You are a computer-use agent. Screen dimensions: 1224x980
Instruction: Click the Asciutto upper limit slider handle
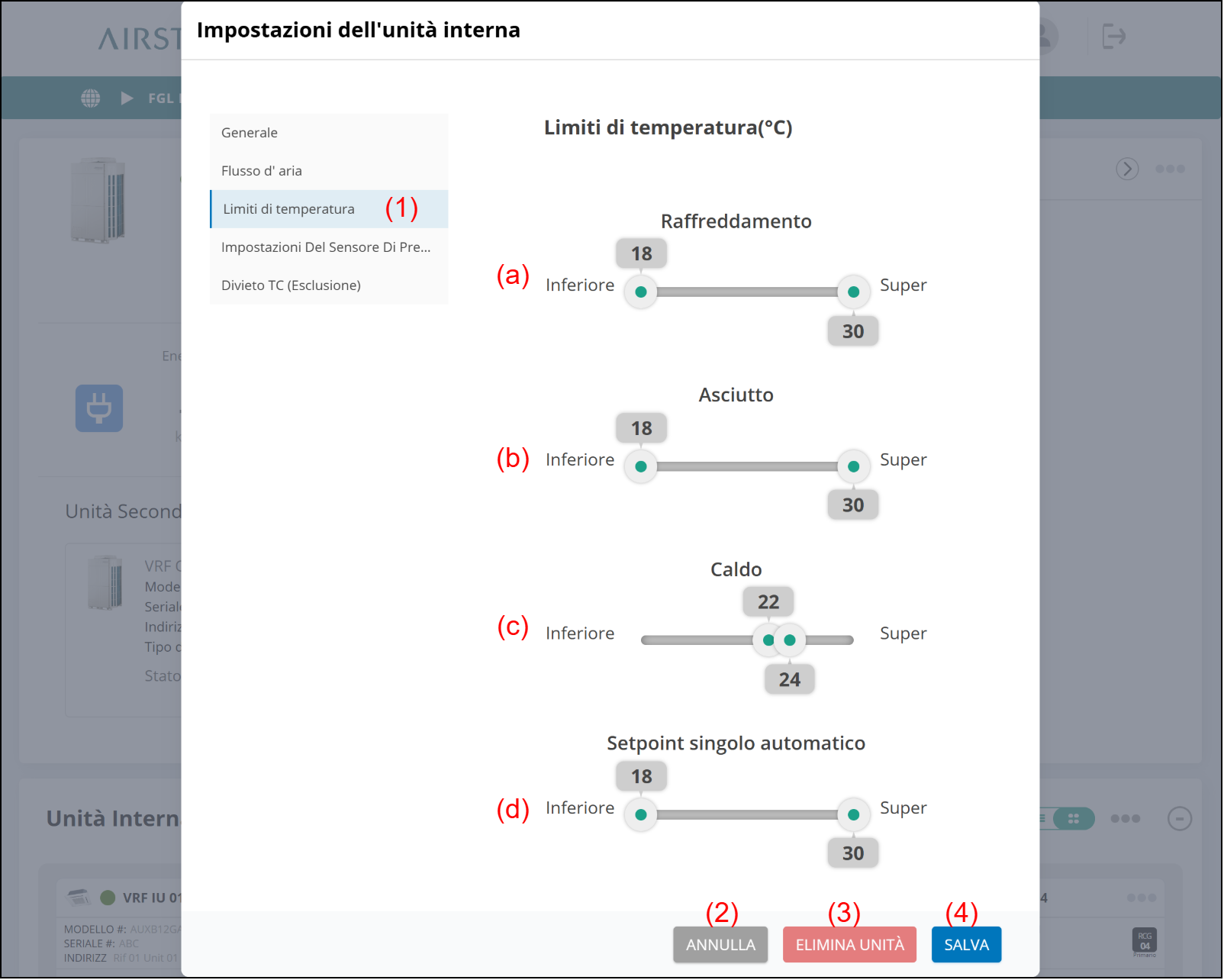click(853, 467)
